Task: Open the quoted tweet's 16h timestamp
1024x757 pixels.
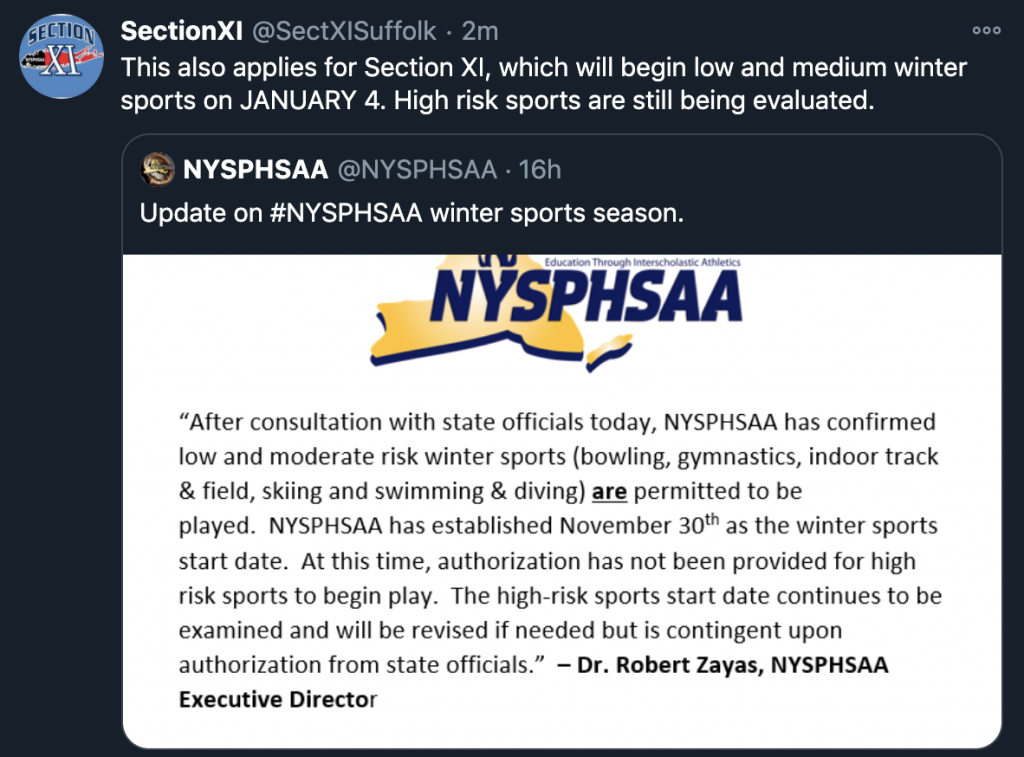Action: [x=540, y=170]
